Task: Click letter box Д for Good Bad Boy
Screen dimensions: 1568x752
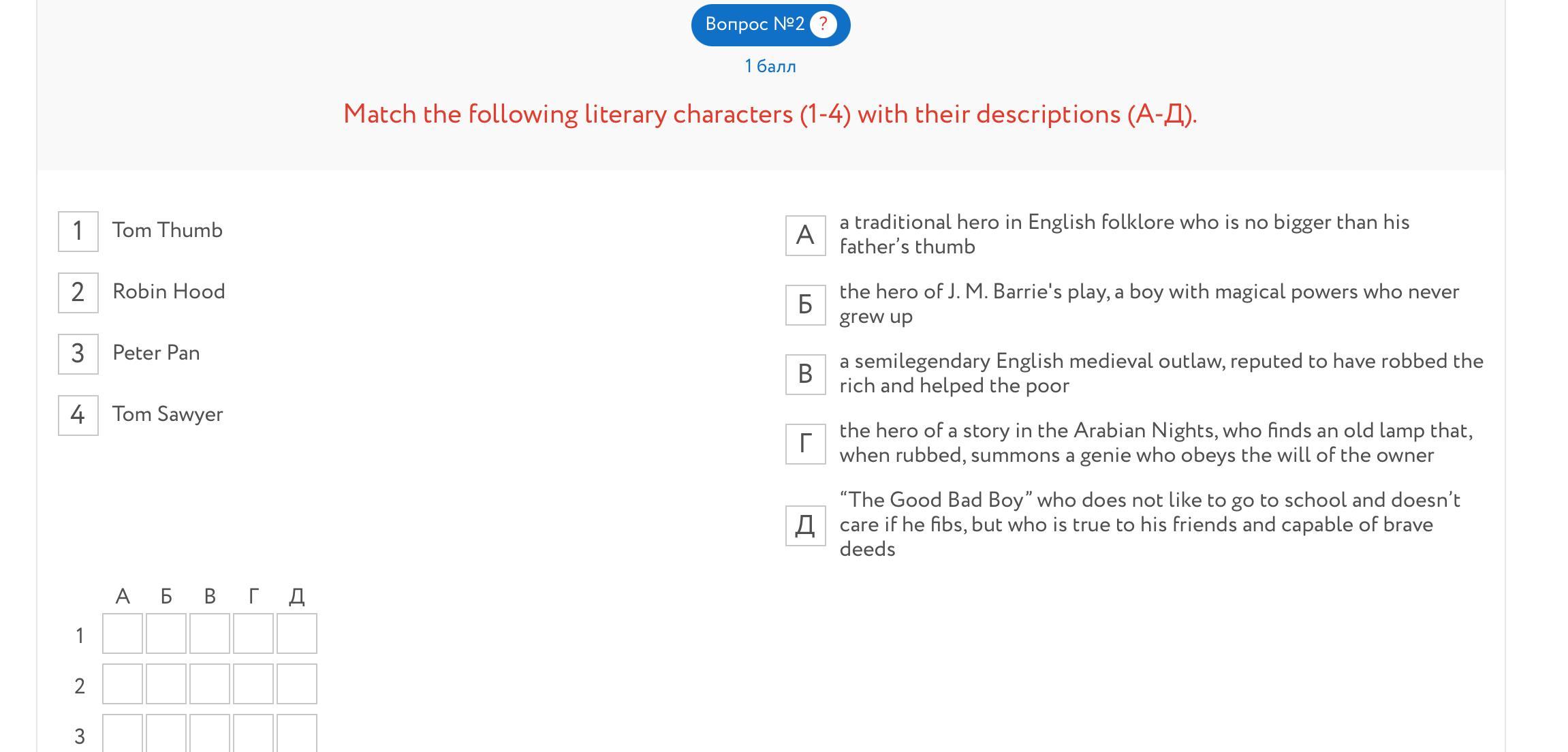Action: coord(805,526)
